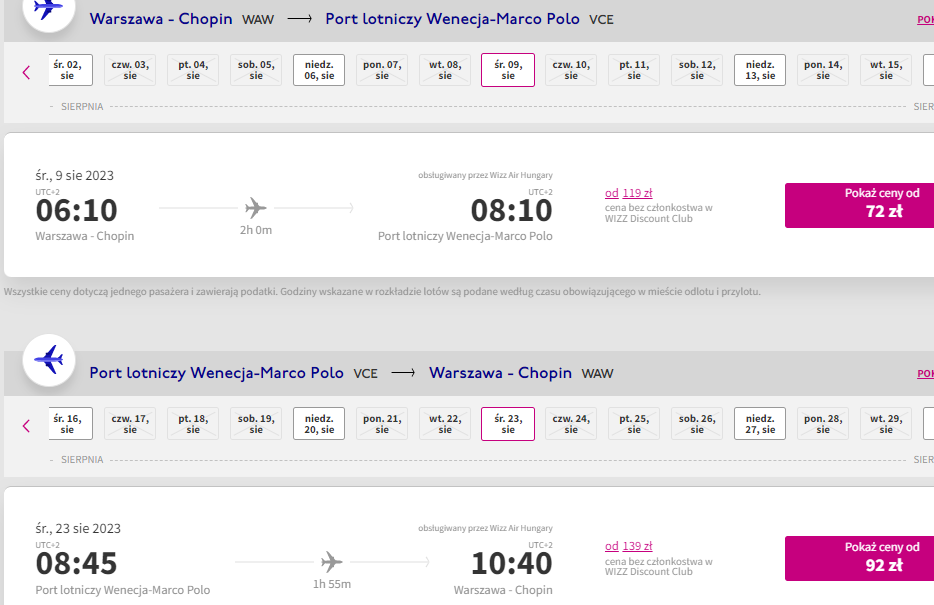Choose return date śr. 23, sie
The image size is (934, 605).
click(x=508, y=423)
